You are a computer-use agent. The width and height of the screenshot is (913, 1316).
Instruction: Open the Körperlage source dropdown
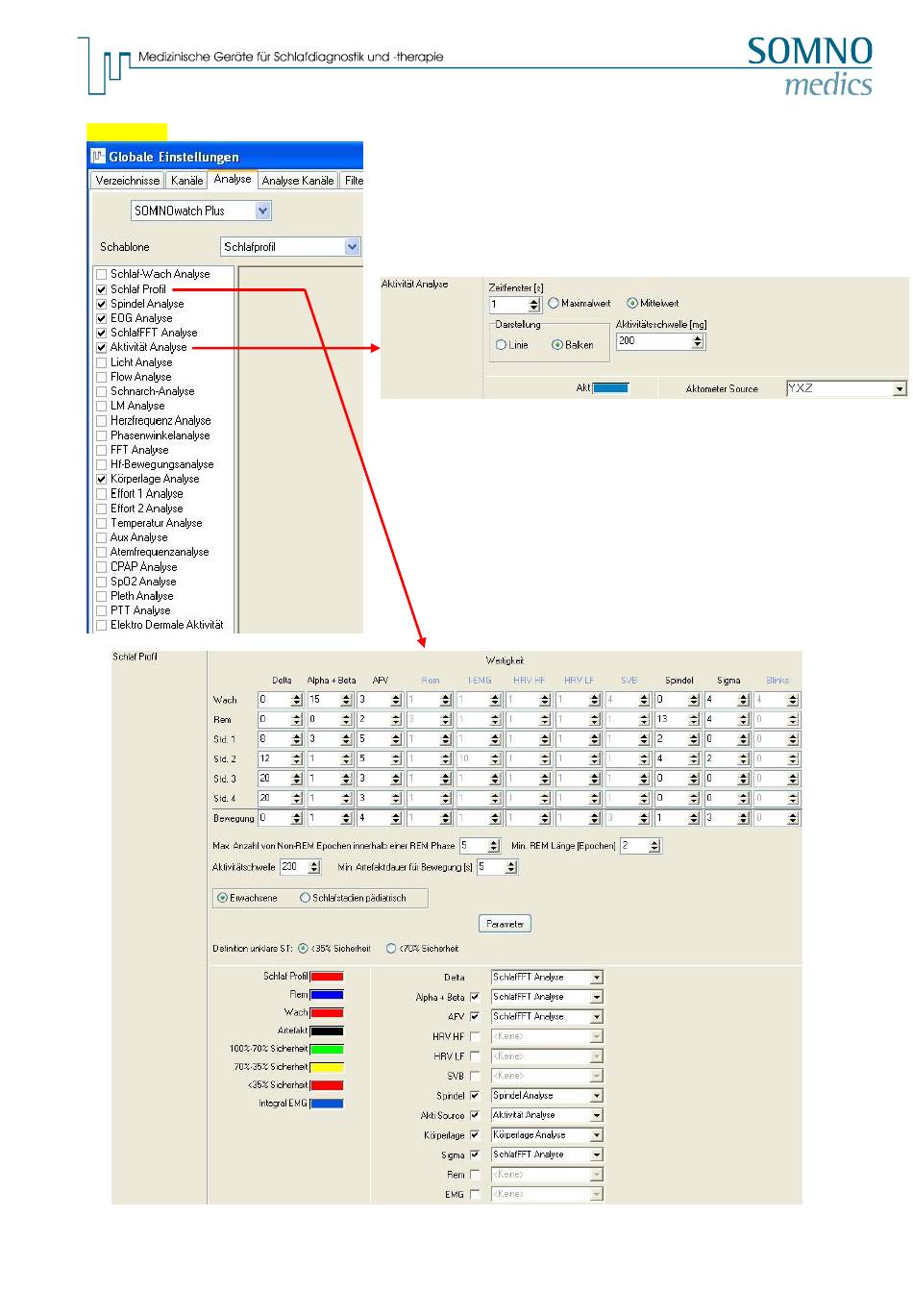coord(597,1135)
